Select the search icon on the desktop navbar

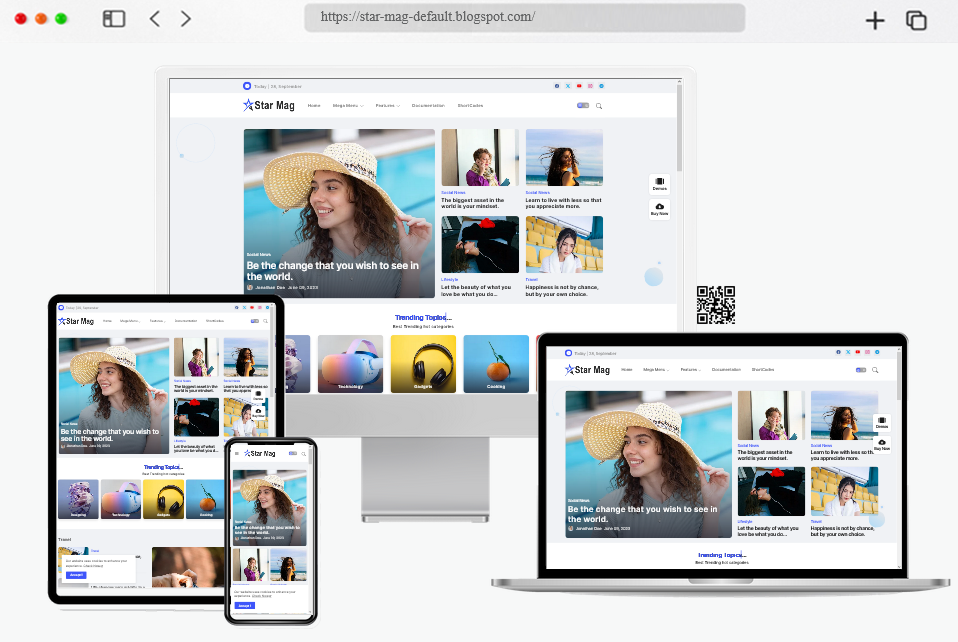click(x=599, y=106)
